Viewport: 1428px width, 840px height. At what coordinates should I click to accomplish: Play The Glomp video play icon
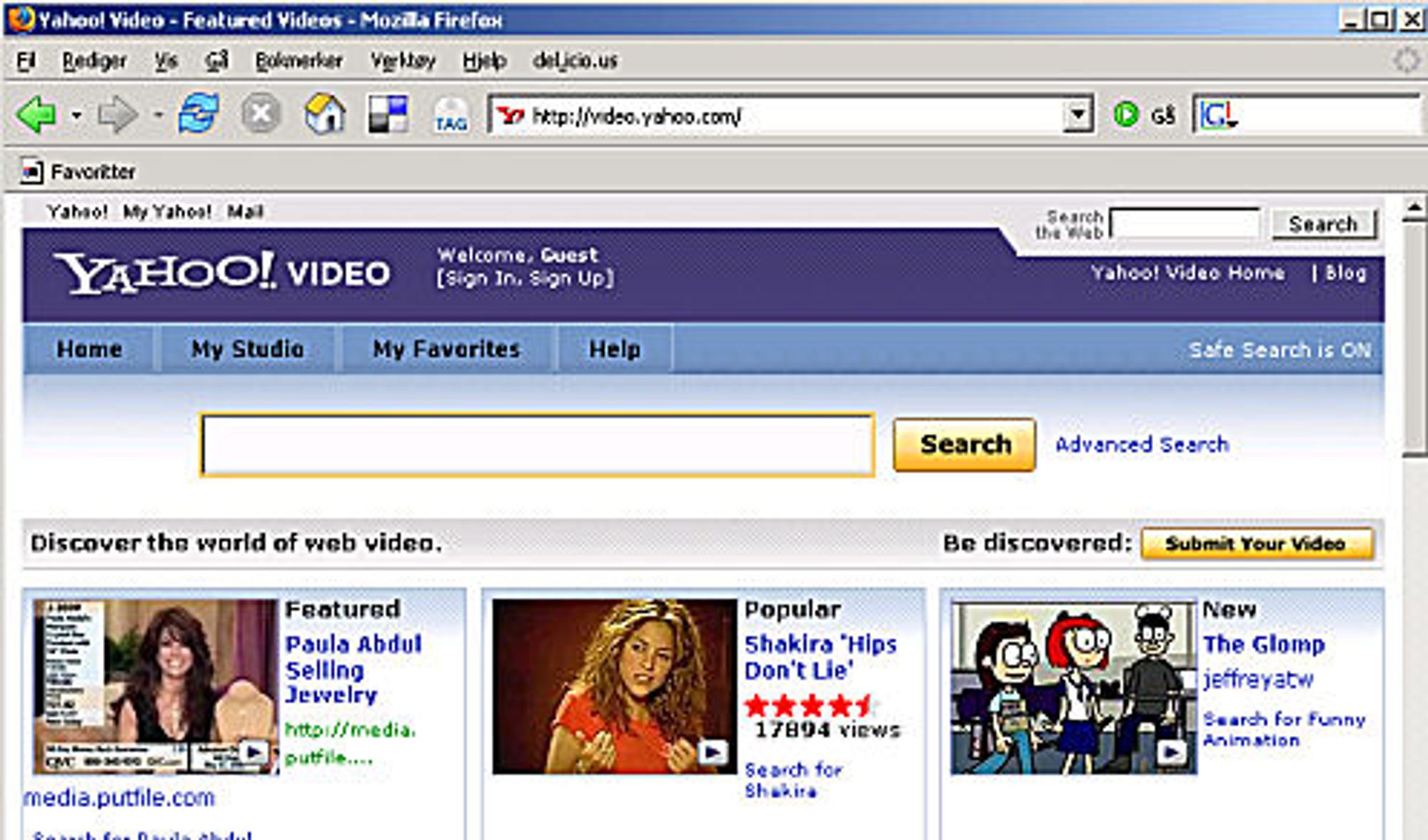(x=1171, y=752)
